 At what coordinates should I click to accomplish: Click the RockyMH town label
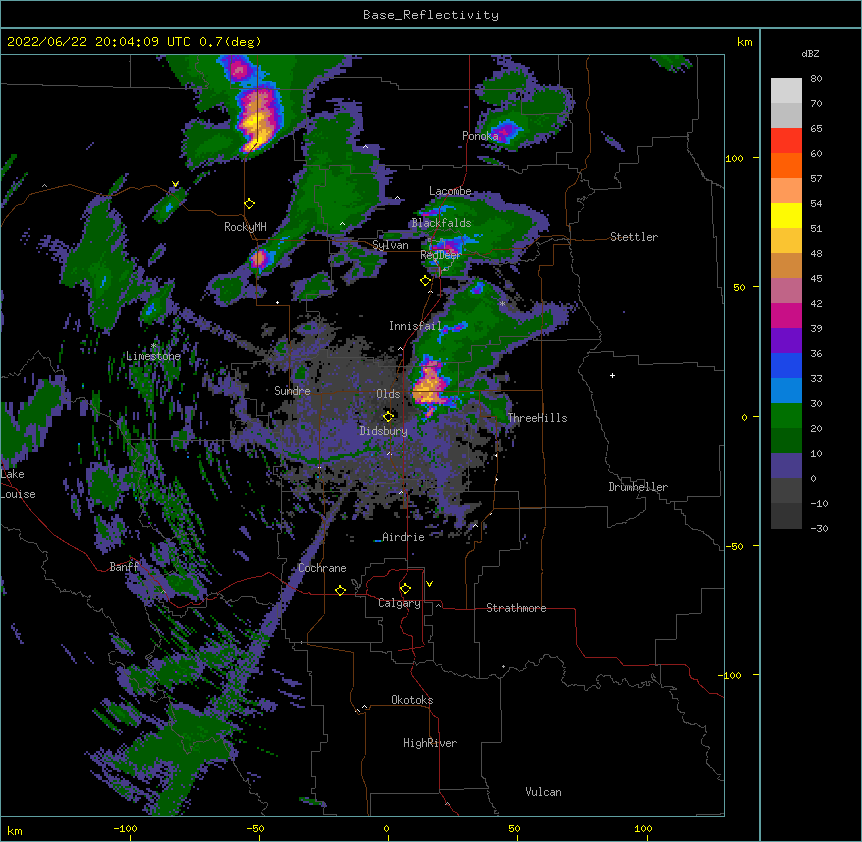245,227
